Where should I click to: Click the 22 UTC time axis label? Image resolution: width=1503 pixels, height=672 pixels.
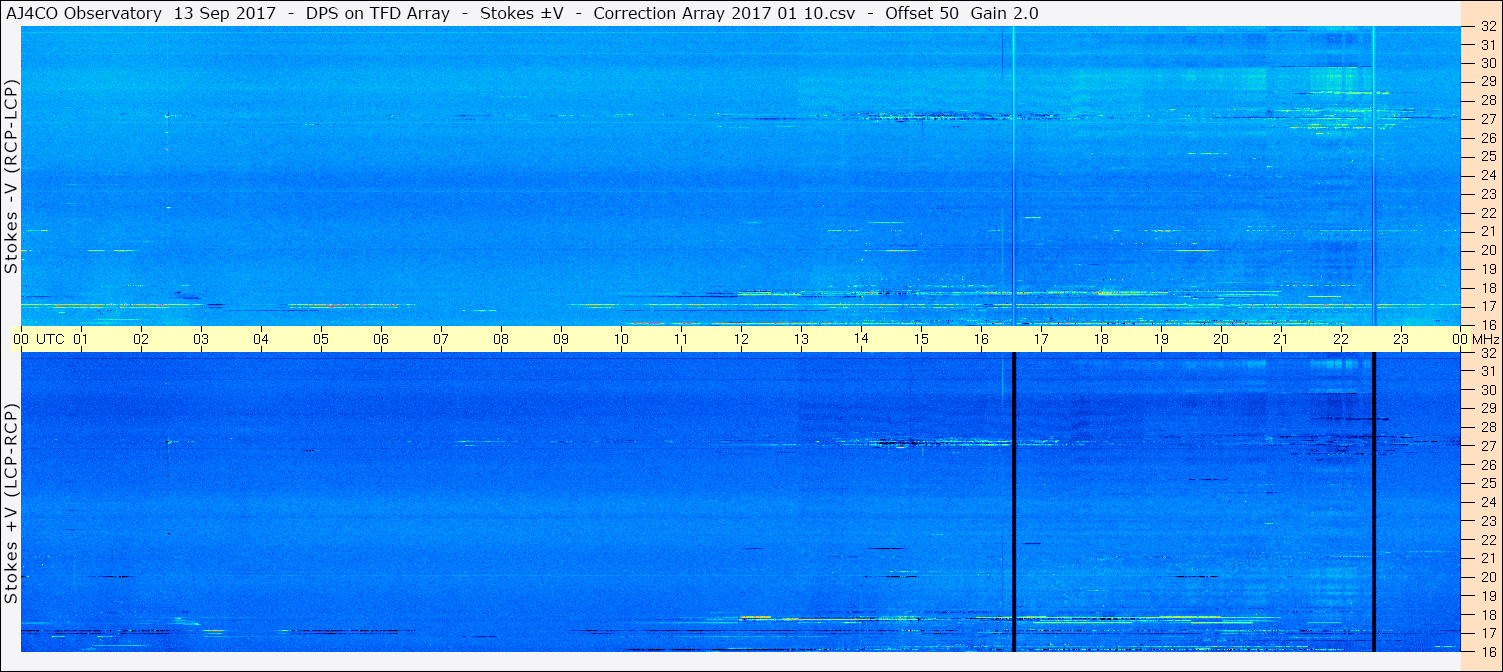pos(1341,339)
